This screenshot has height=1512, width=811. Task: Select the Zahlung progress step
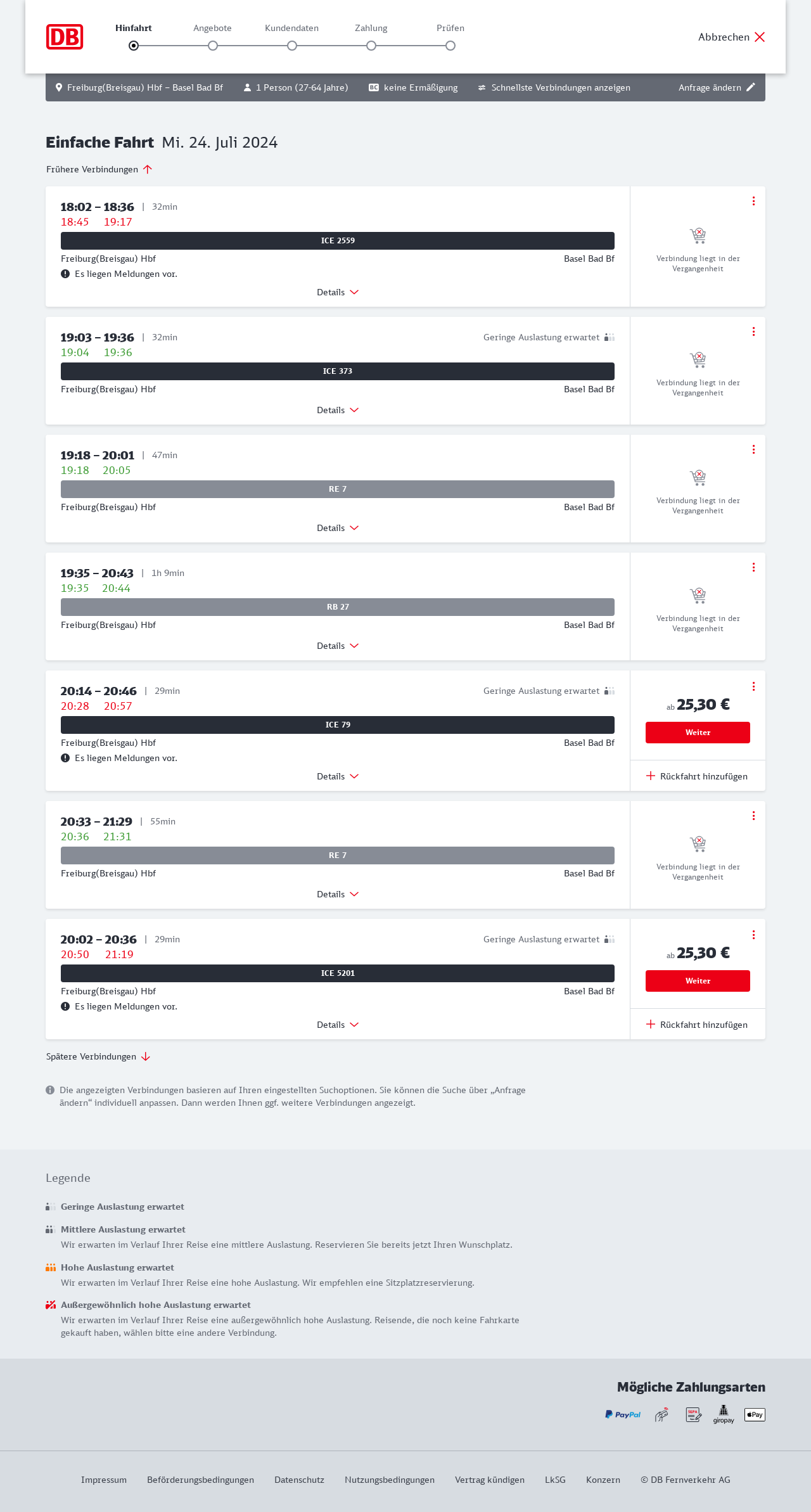tap(371, 46)
